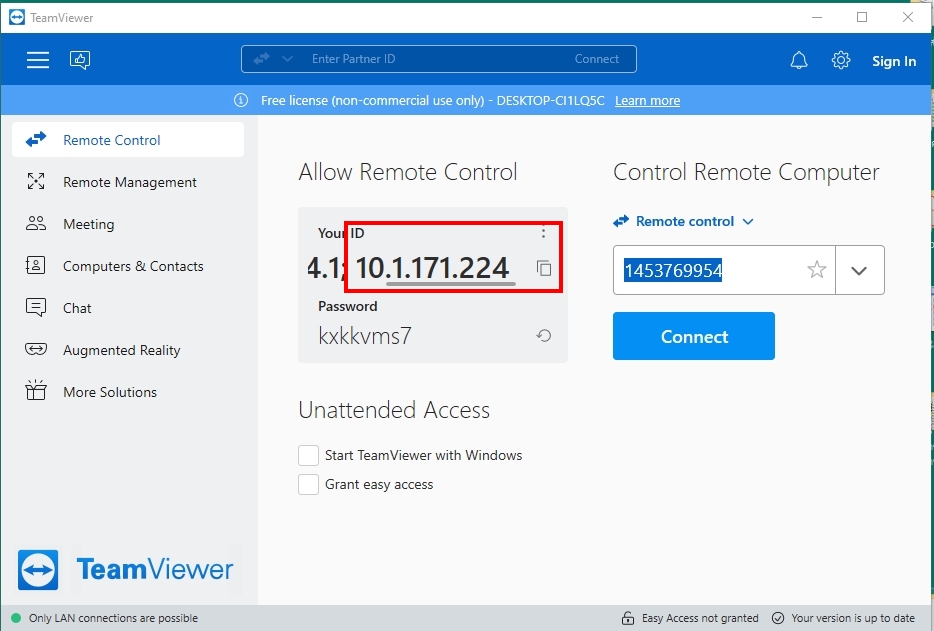The height and width of the screenshot is (631, 934).
Task: Open settings gear
Action: click(x=840, y=60)
